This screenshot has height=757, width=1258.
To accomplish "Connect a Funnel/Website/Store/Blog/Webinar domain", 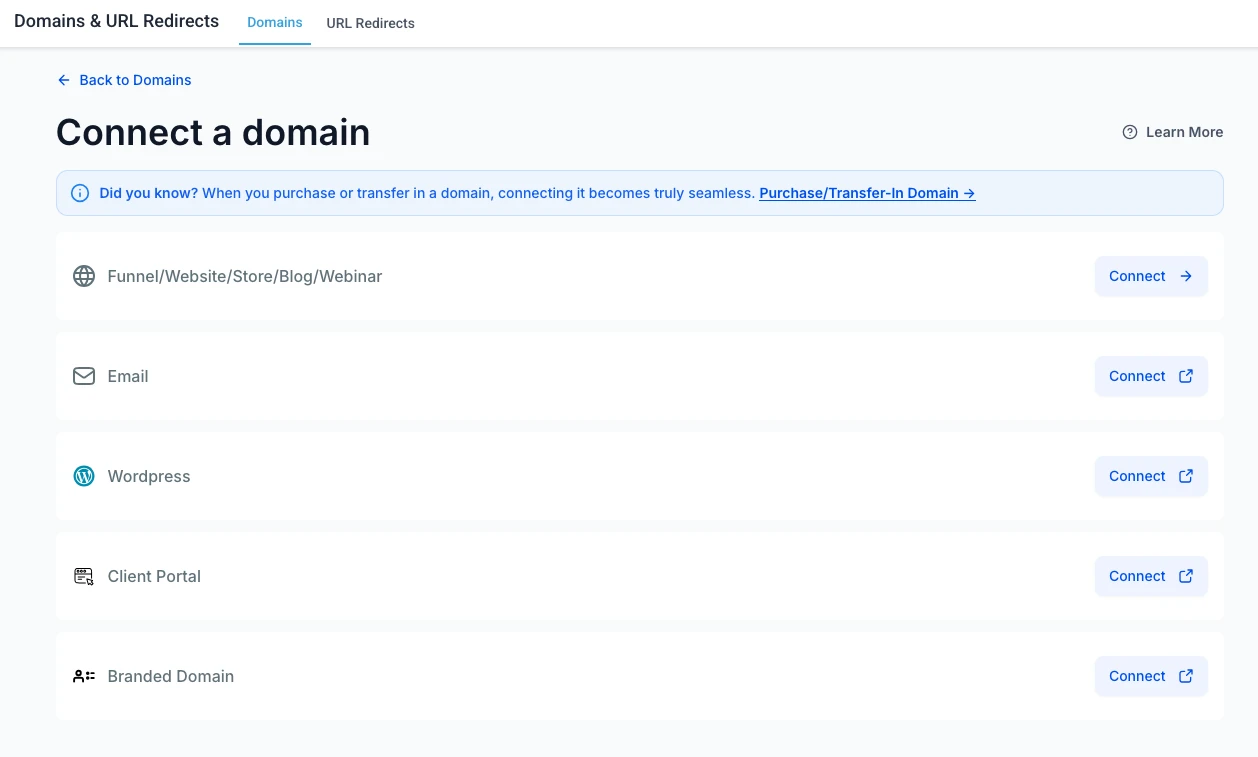I will point(1151,276).
